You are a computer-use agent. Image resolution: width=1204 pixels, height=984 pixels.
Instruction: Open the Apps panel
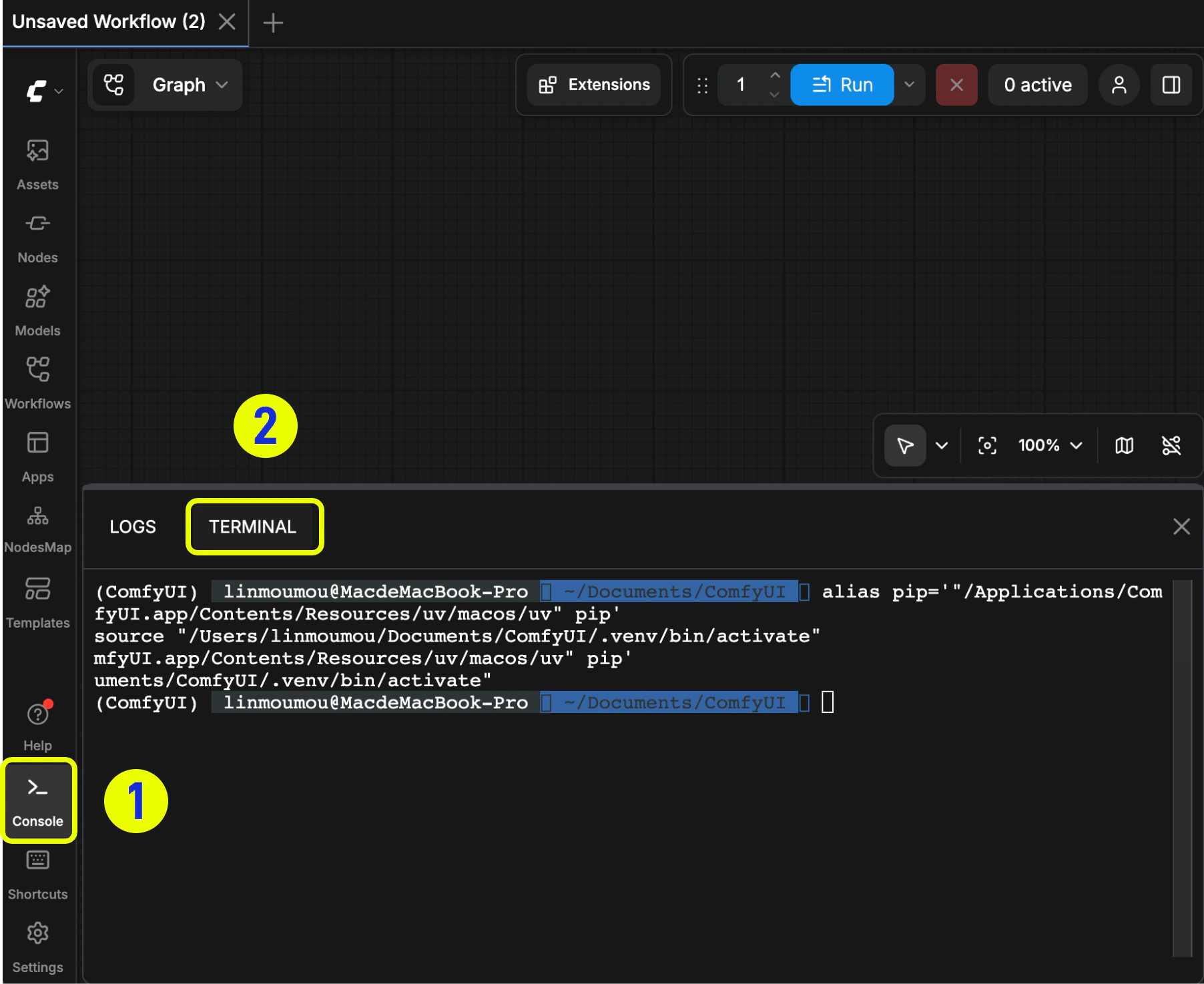tap(37, 454)
